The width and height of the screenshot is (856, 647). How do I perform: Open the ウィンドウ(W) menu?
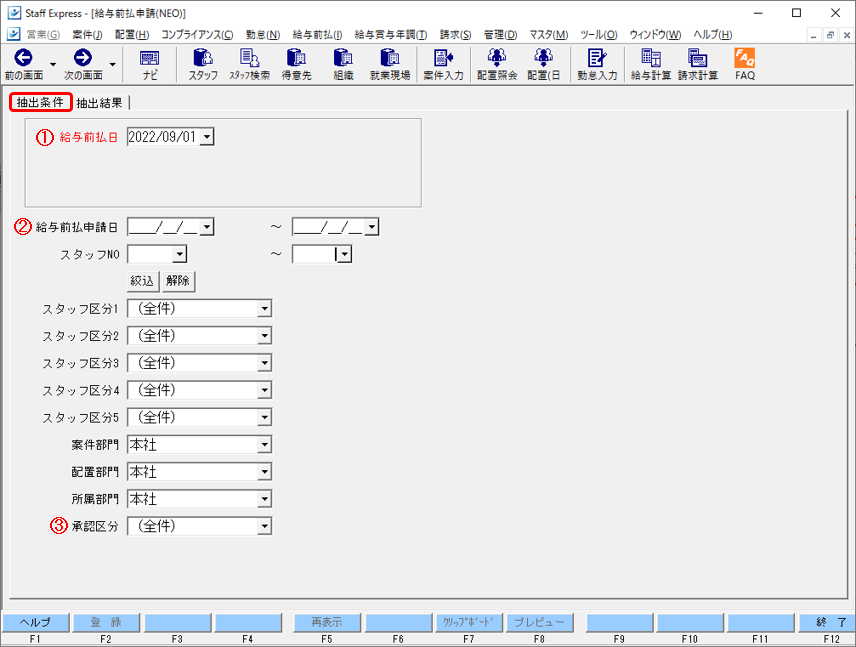pos(655,35)
